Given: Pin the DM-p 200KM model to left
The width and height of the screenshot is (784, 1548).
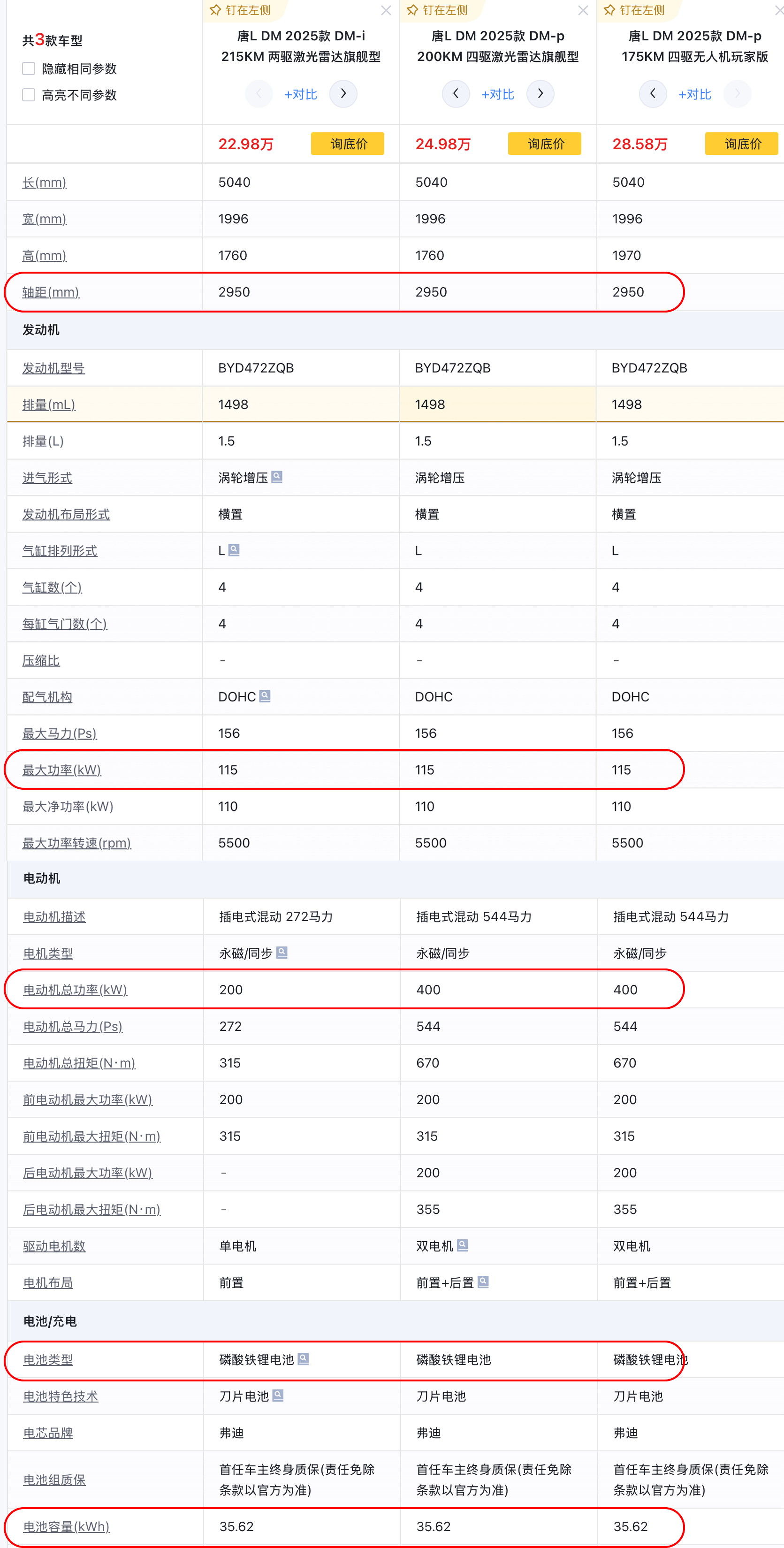Looking at the screenshot, I should coord(437,10).
